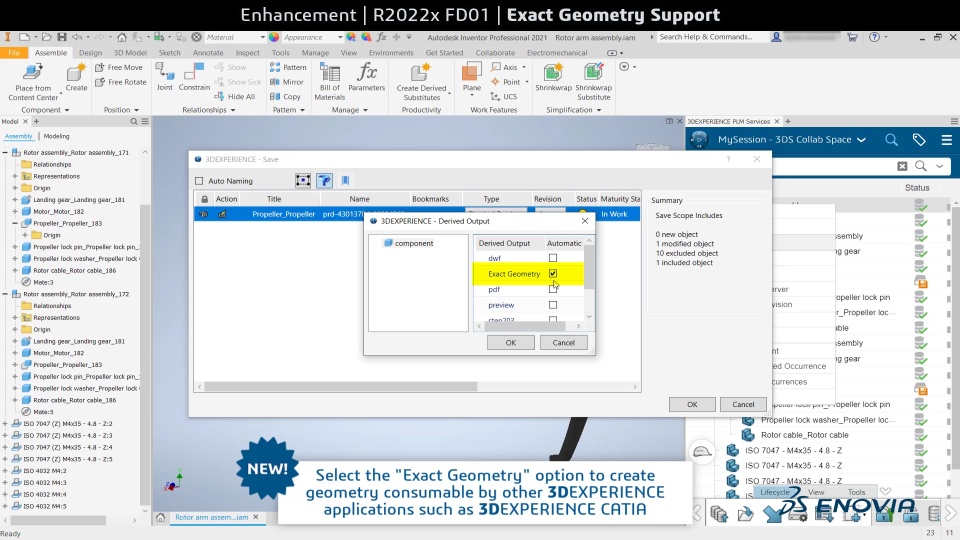This screenshot has height=540, width=960.
Task: Open the Bill of Materials
Action: [329, 82]
